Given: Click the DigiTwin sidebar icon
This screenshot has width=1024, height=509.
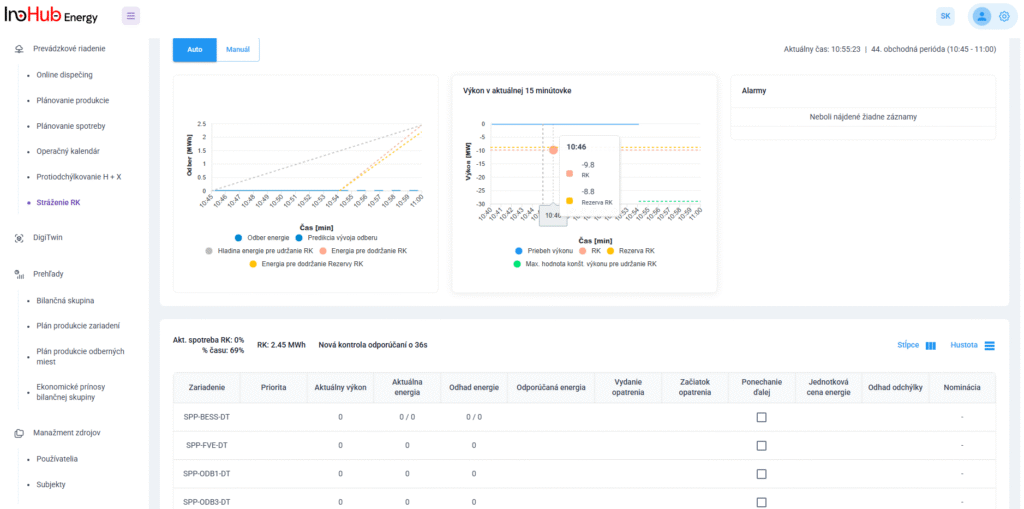Looking at the screenshot, I should [20, 238].
